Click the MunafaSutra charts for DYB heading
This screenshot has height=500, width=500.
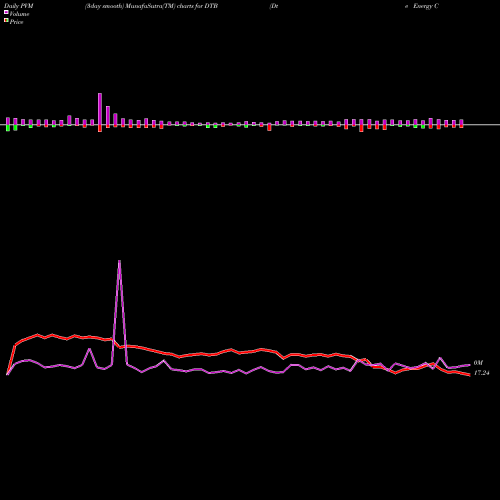coord(151,6)
